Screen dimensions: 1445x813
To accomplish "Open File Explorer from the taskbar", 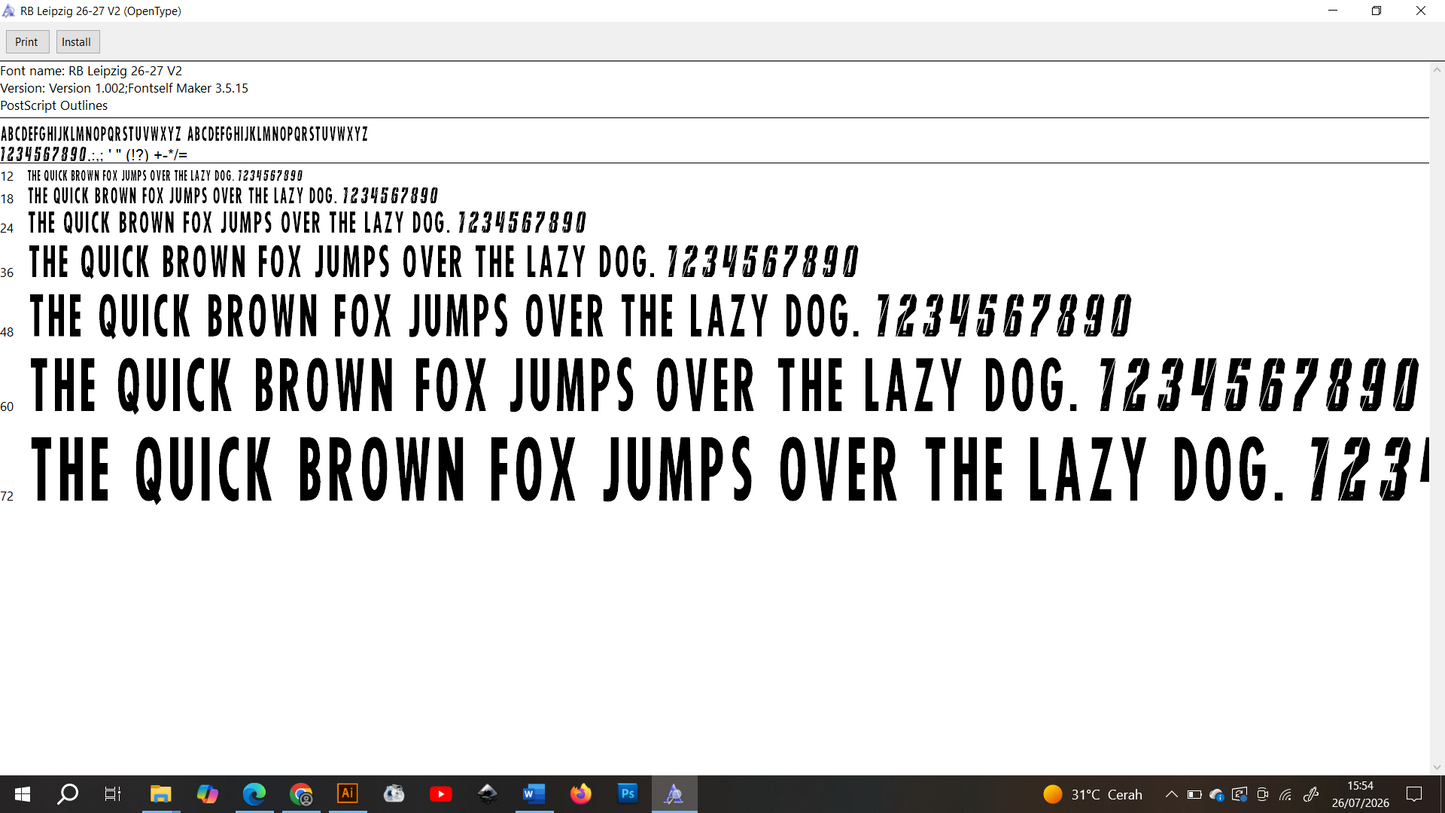I will (x=161, y=794).
